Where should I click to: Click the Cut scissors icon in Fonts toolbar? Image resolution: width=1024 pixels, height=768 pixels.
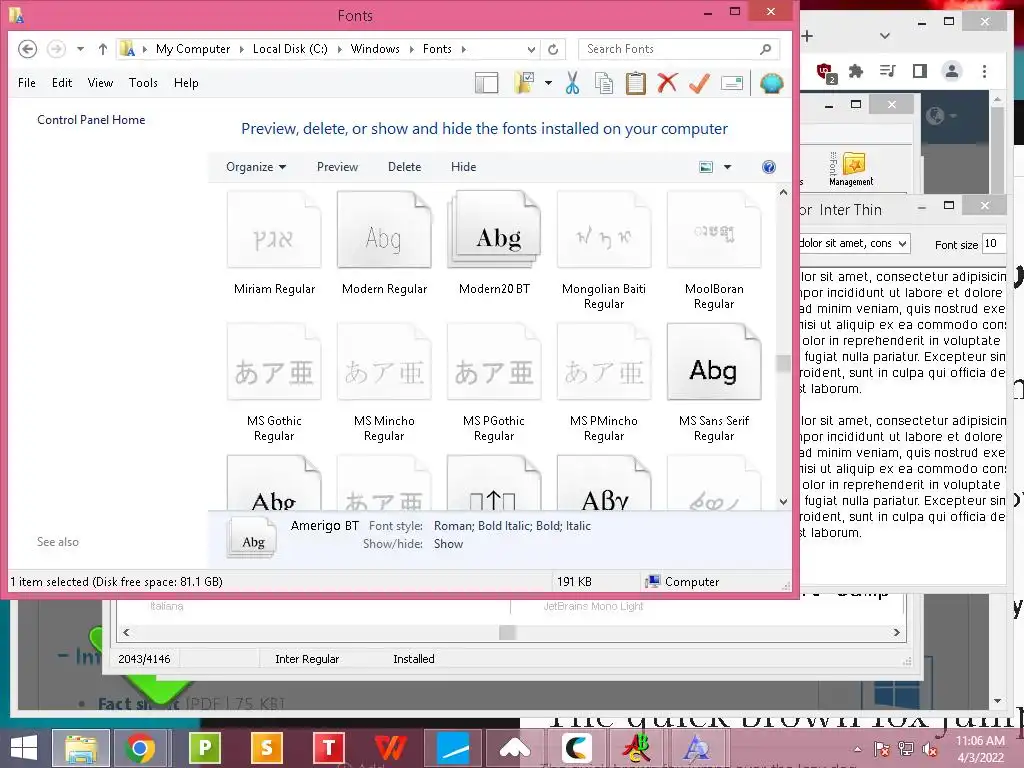tap(572, 84)
